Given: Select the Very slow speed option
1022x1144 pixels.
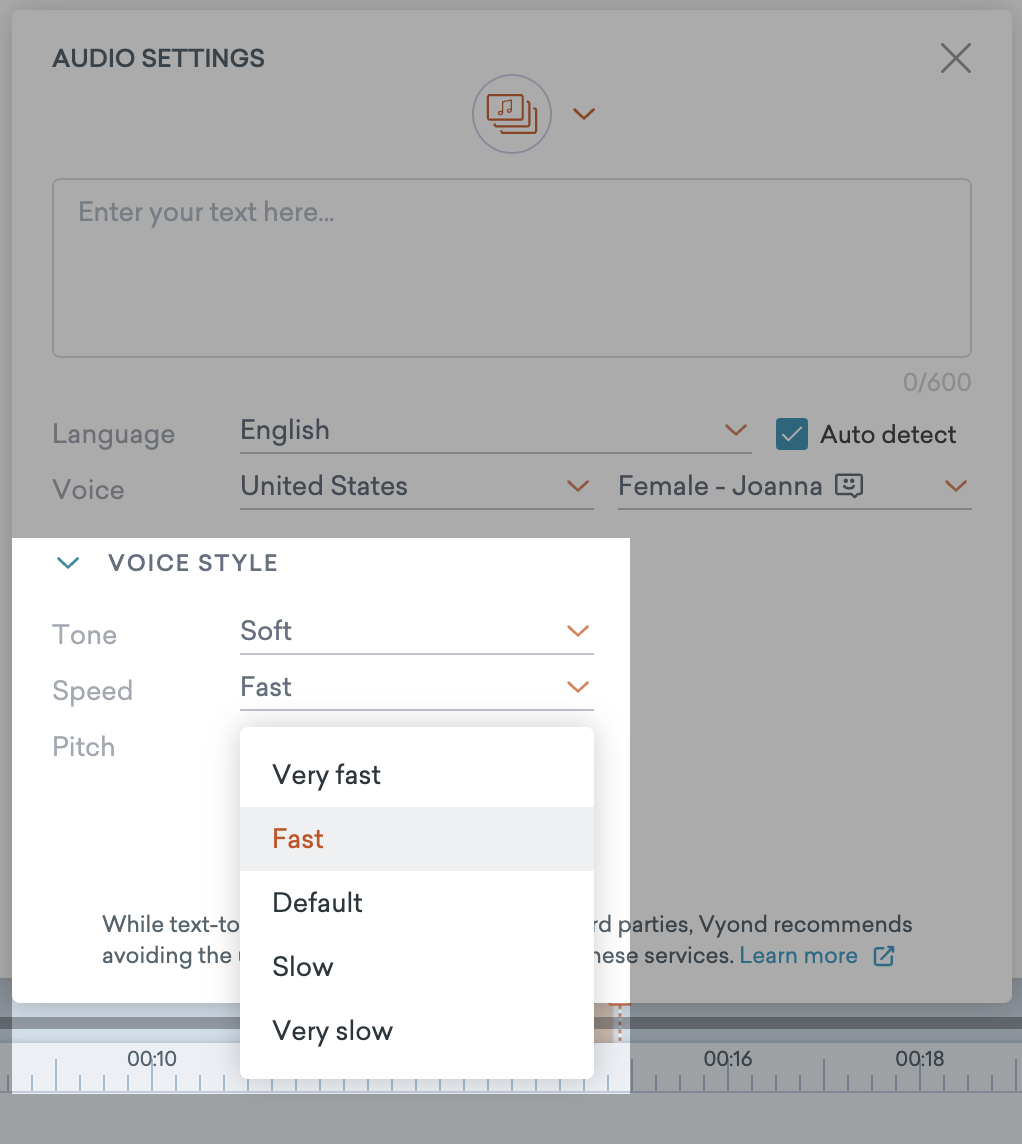Looking at the screenshot, I should tap(333, 1031).
